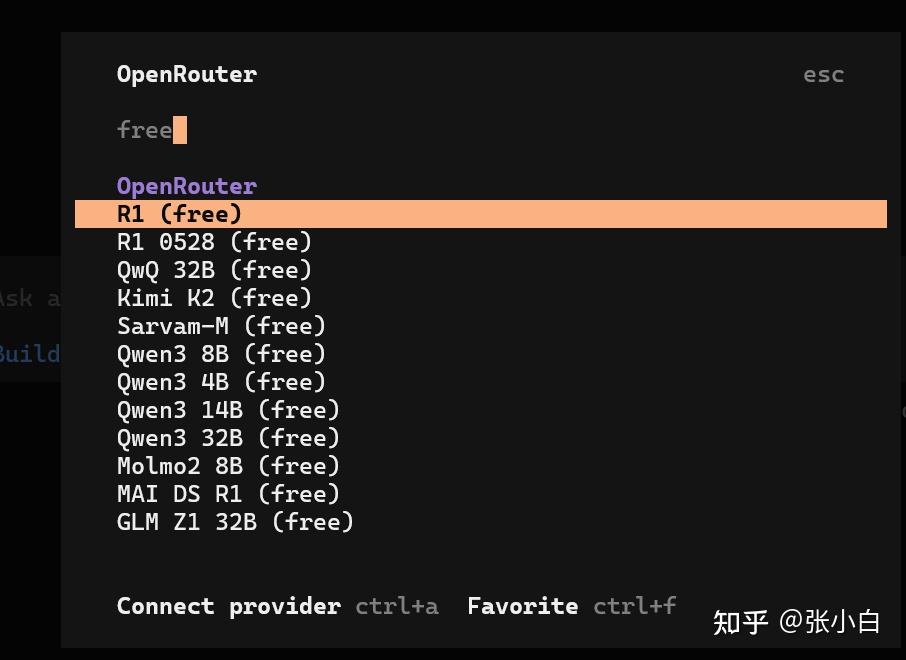
Task: Pick Molmo2 8B (free) entry
Action: pos(229,466)
